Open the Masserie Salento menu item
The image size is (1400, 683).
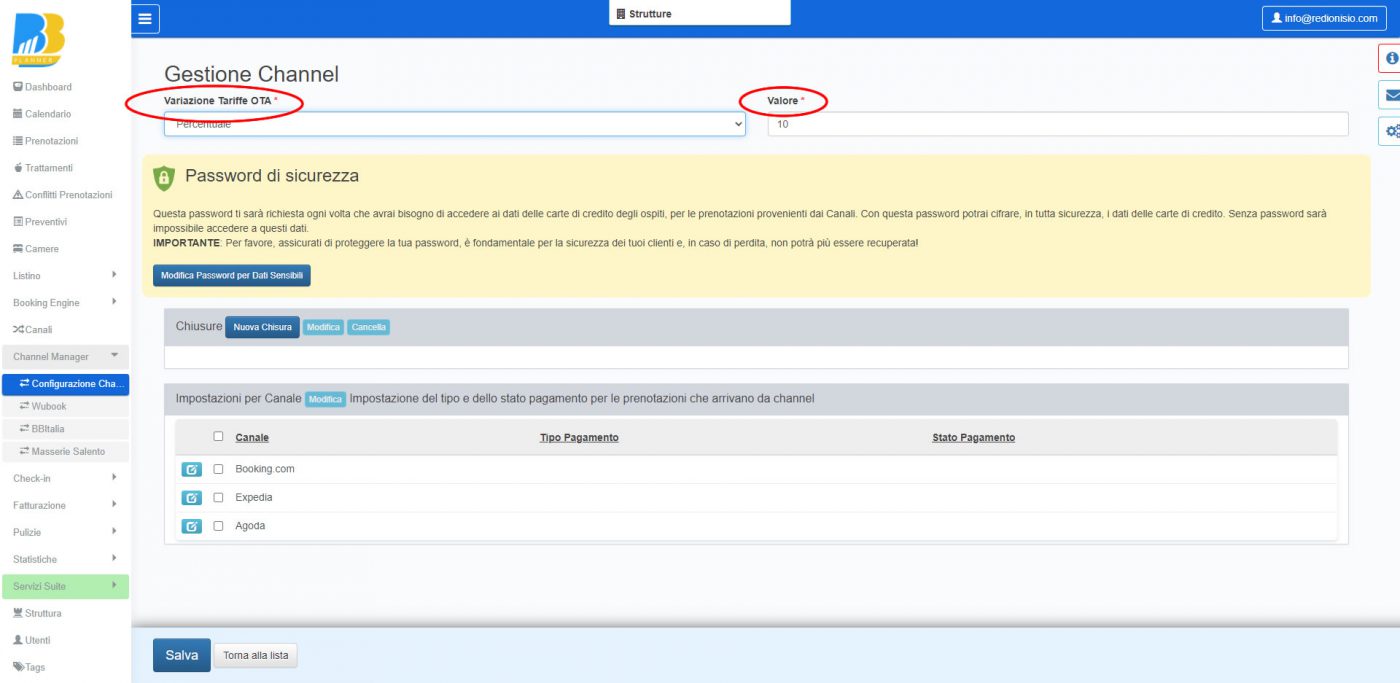tap(65, 451)
